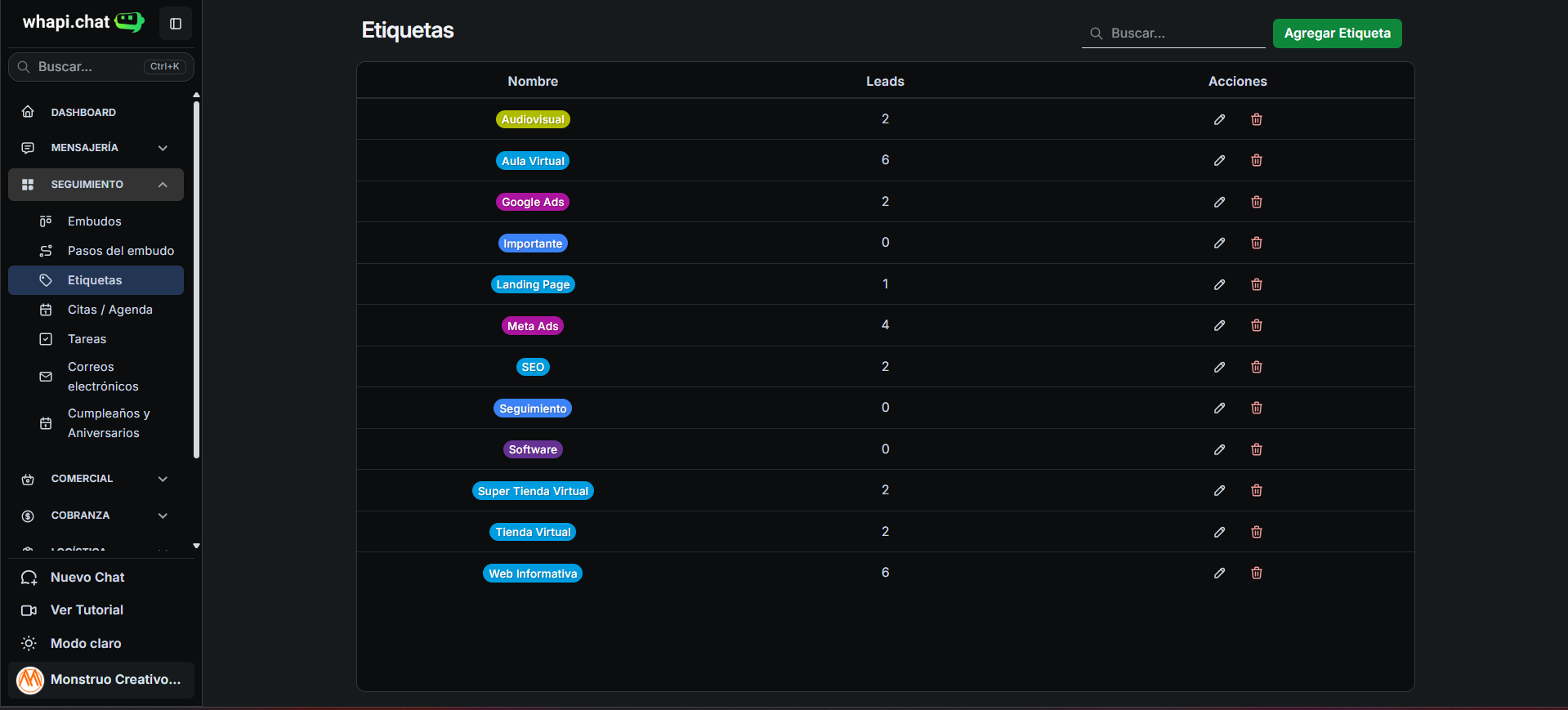Edit the Seguimiento tag
The height and width of the screenshot is (710, 1568).
1219,408
